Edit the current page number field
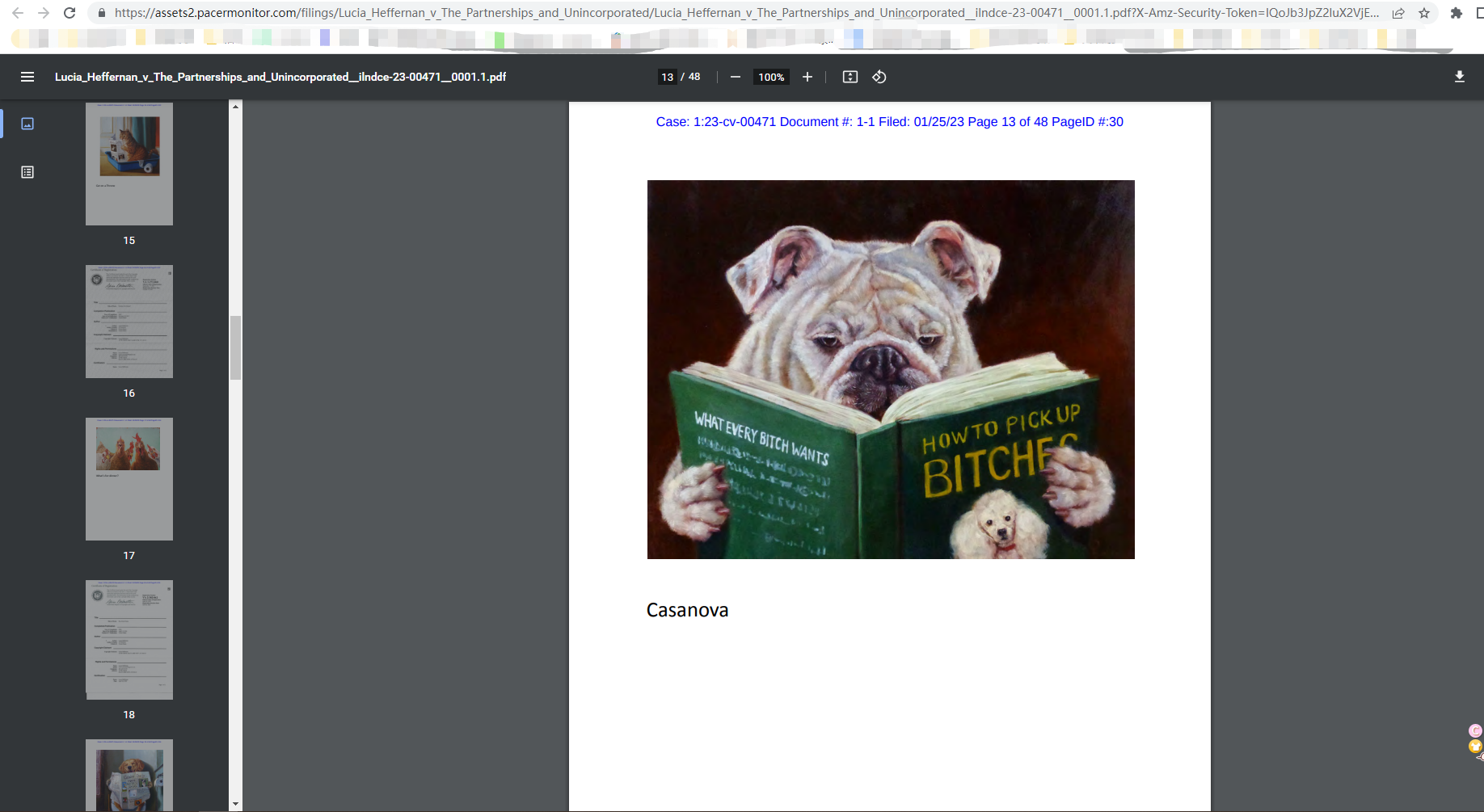This screenshot has height=812, width=1484. (667, 77)
